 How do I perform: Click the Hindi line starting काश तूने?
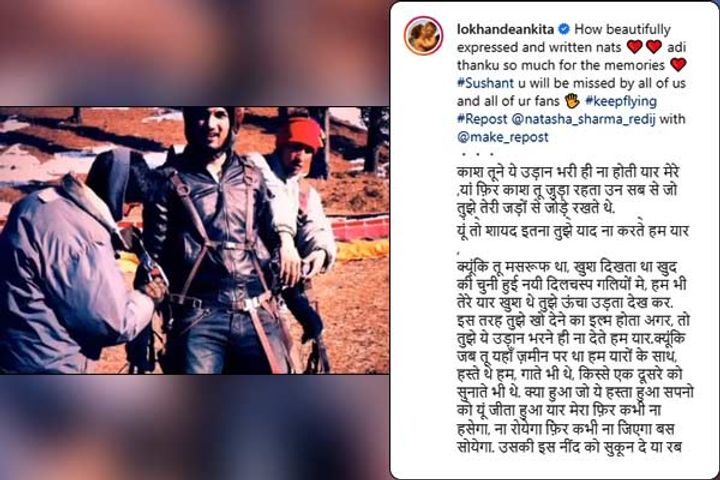click(x=568, y=173)
